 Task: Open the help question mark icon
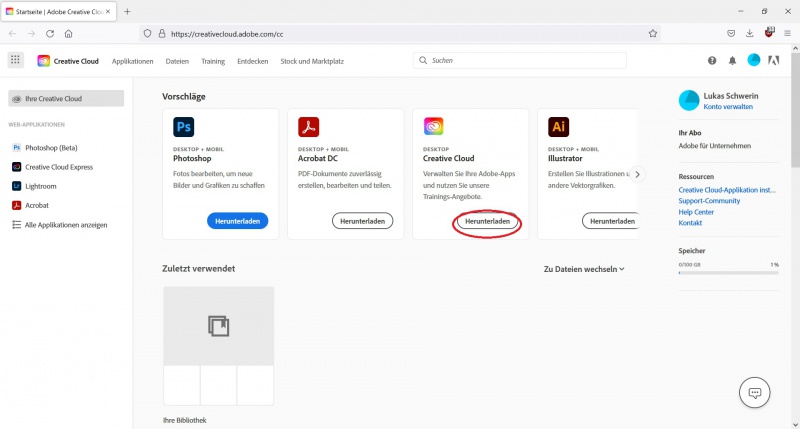click(712, 61)
